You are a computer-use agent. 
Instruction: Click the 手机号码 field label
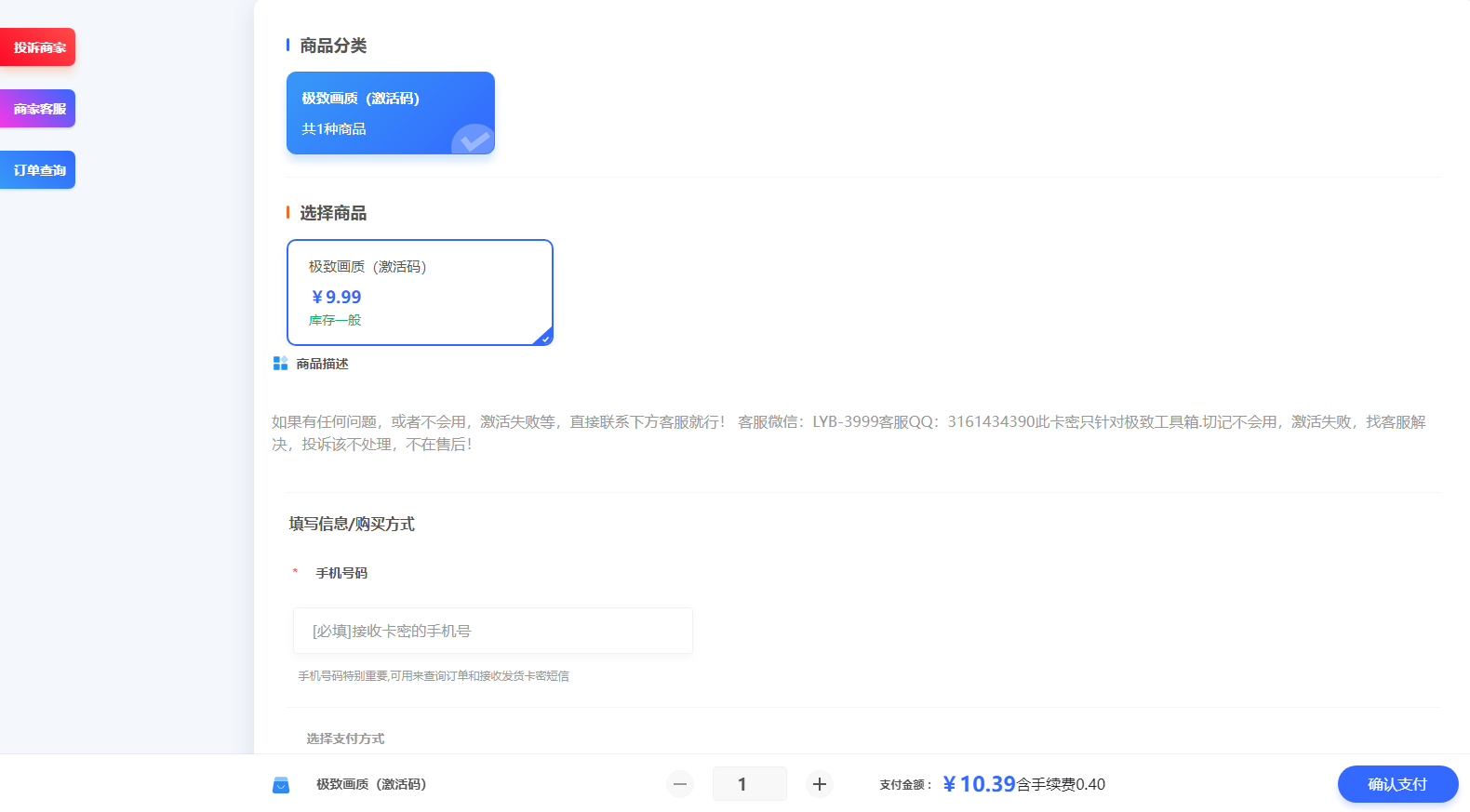pos(341,573)
